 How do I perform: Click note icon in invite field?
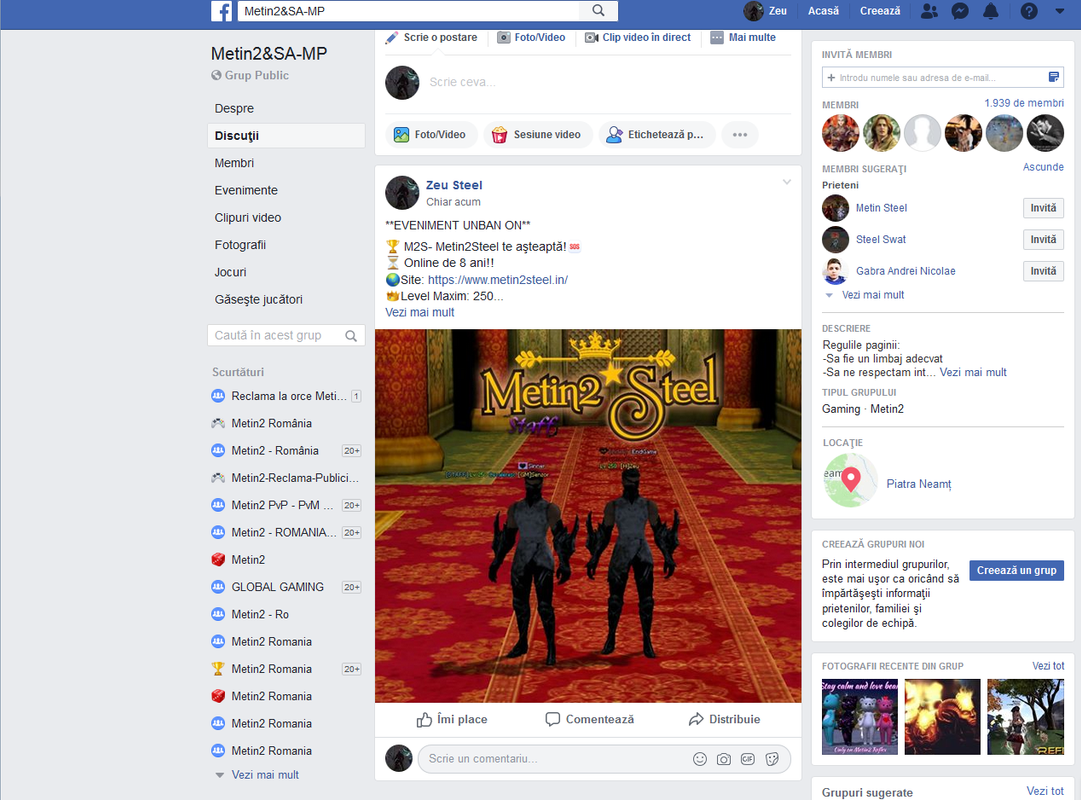point(1053,77)
